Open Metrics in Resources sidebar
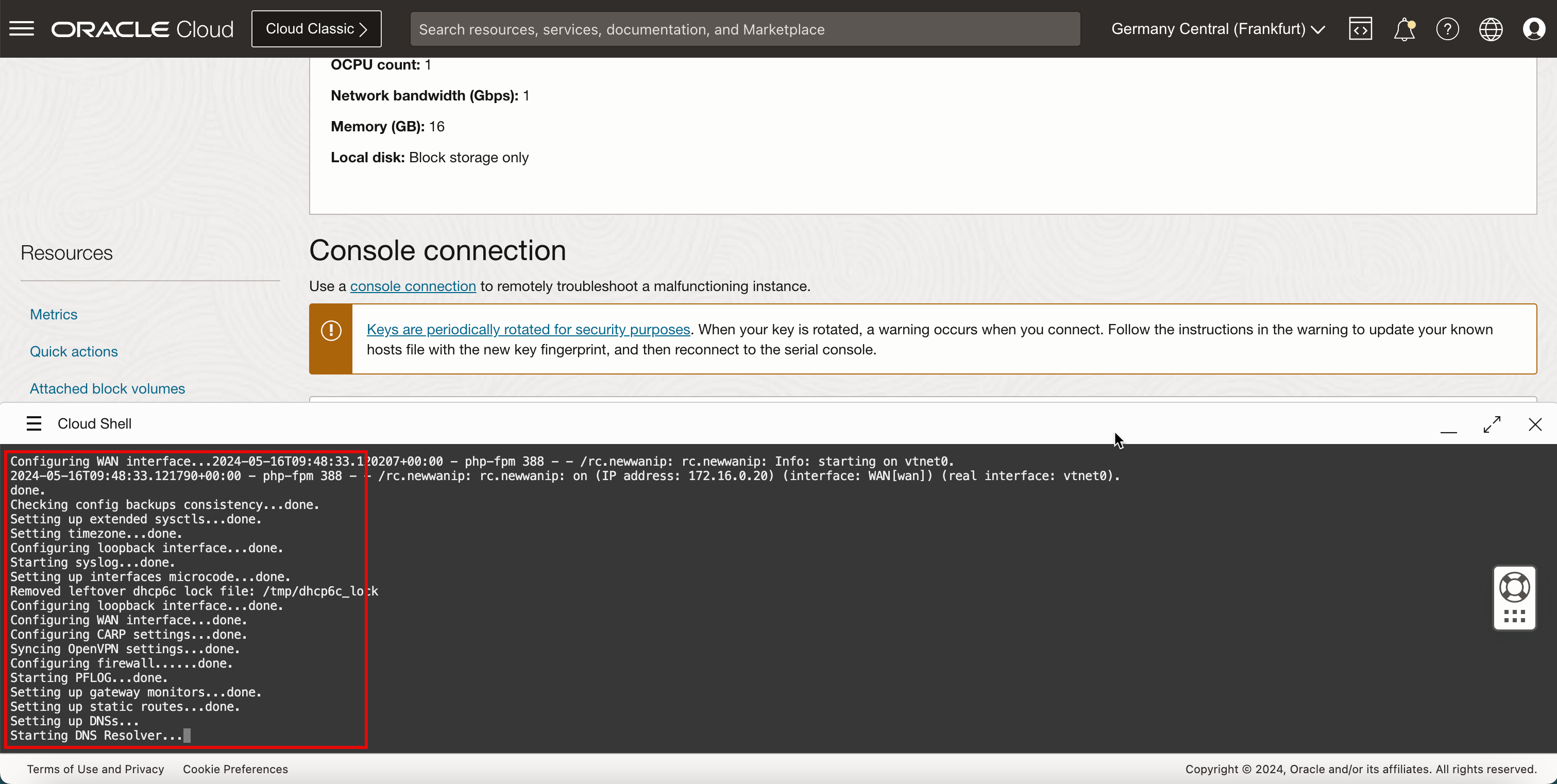1557x784 pixels. 54,314
